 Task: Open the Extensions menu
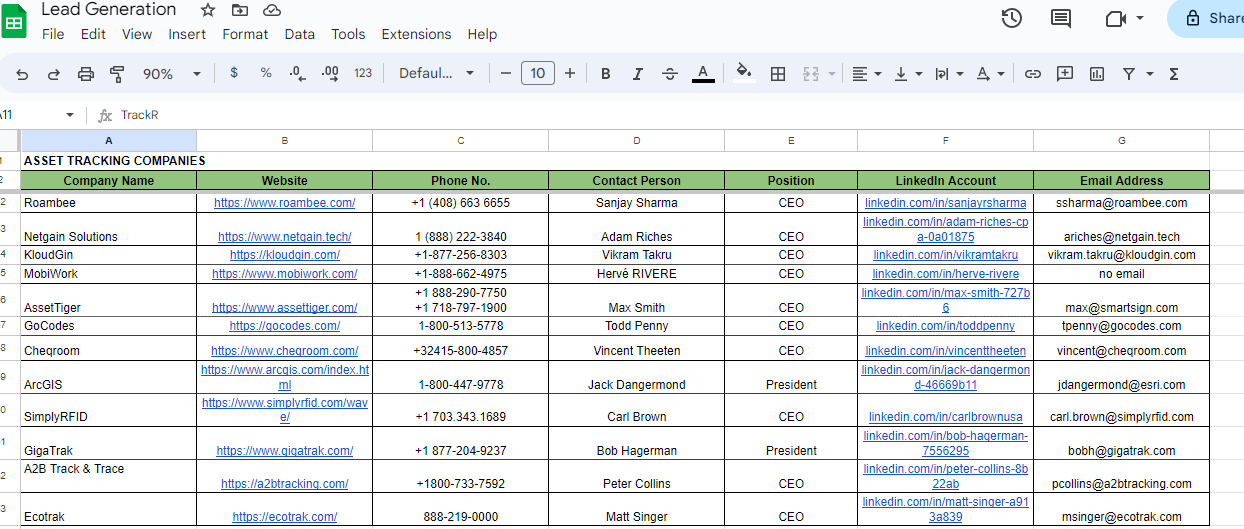click(x=416, y=34)
